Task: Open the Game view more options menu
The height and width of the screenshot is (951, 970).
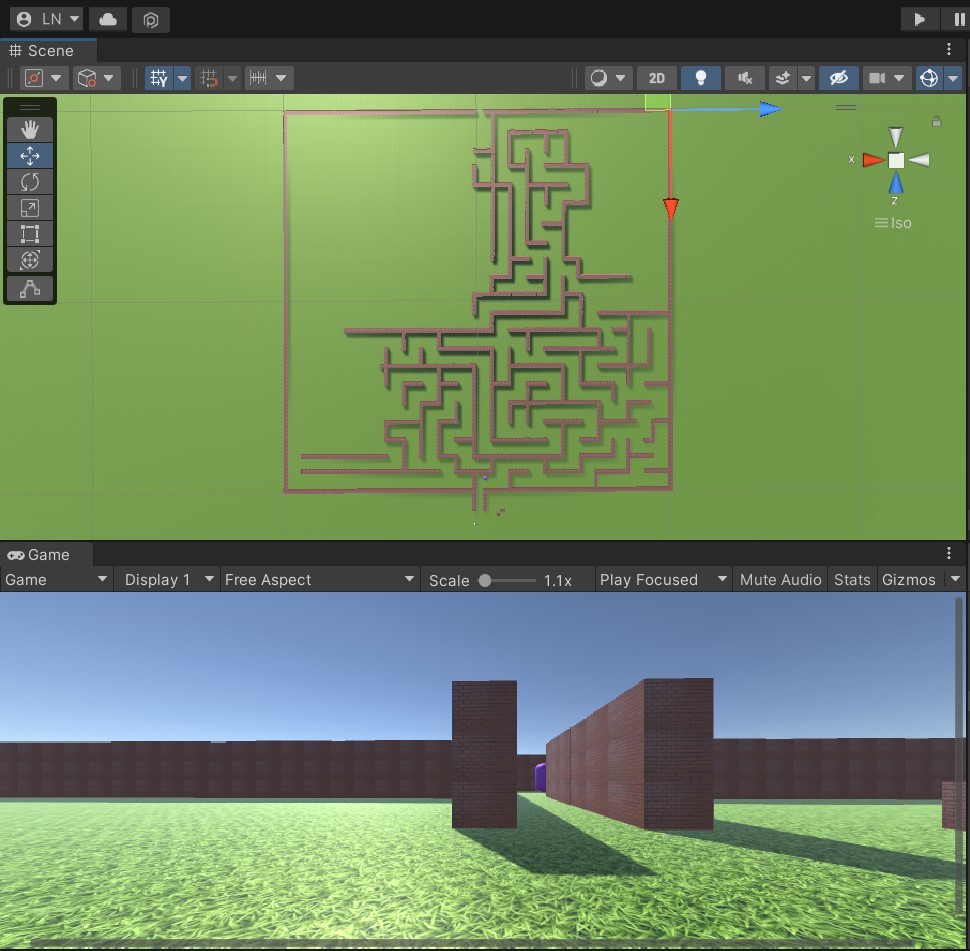Action: (x=949, y=553)
